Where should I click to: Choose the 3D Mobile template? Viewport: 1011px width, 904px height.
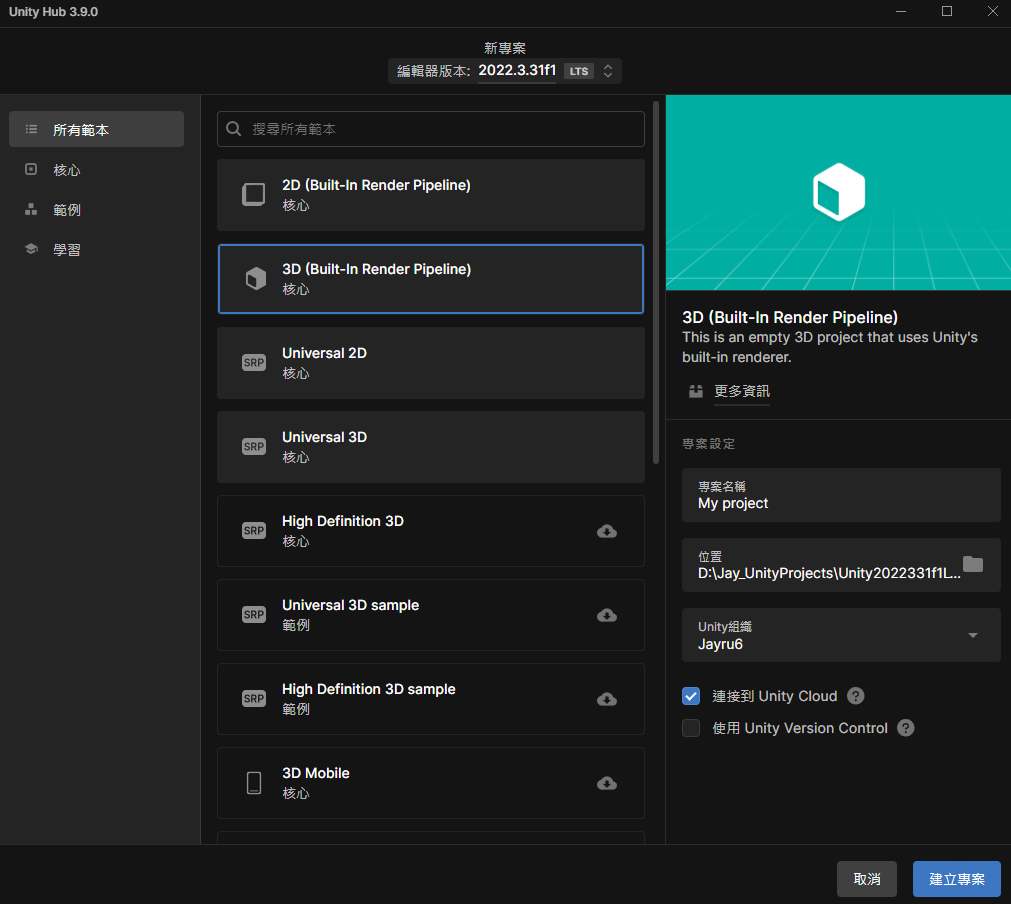click(431, 783)
